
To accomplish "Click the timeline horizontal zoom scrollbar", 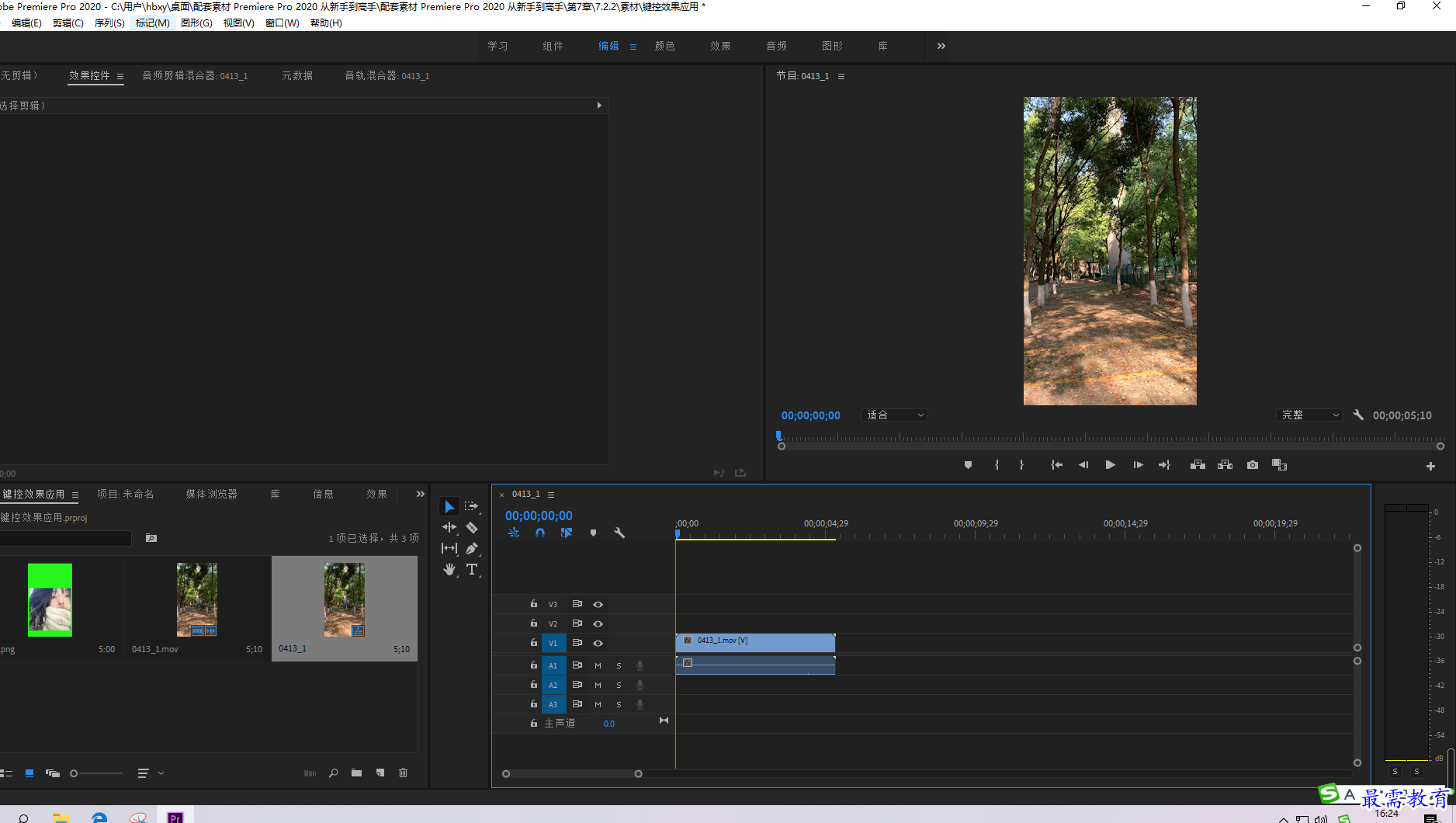I will (572, 774).
